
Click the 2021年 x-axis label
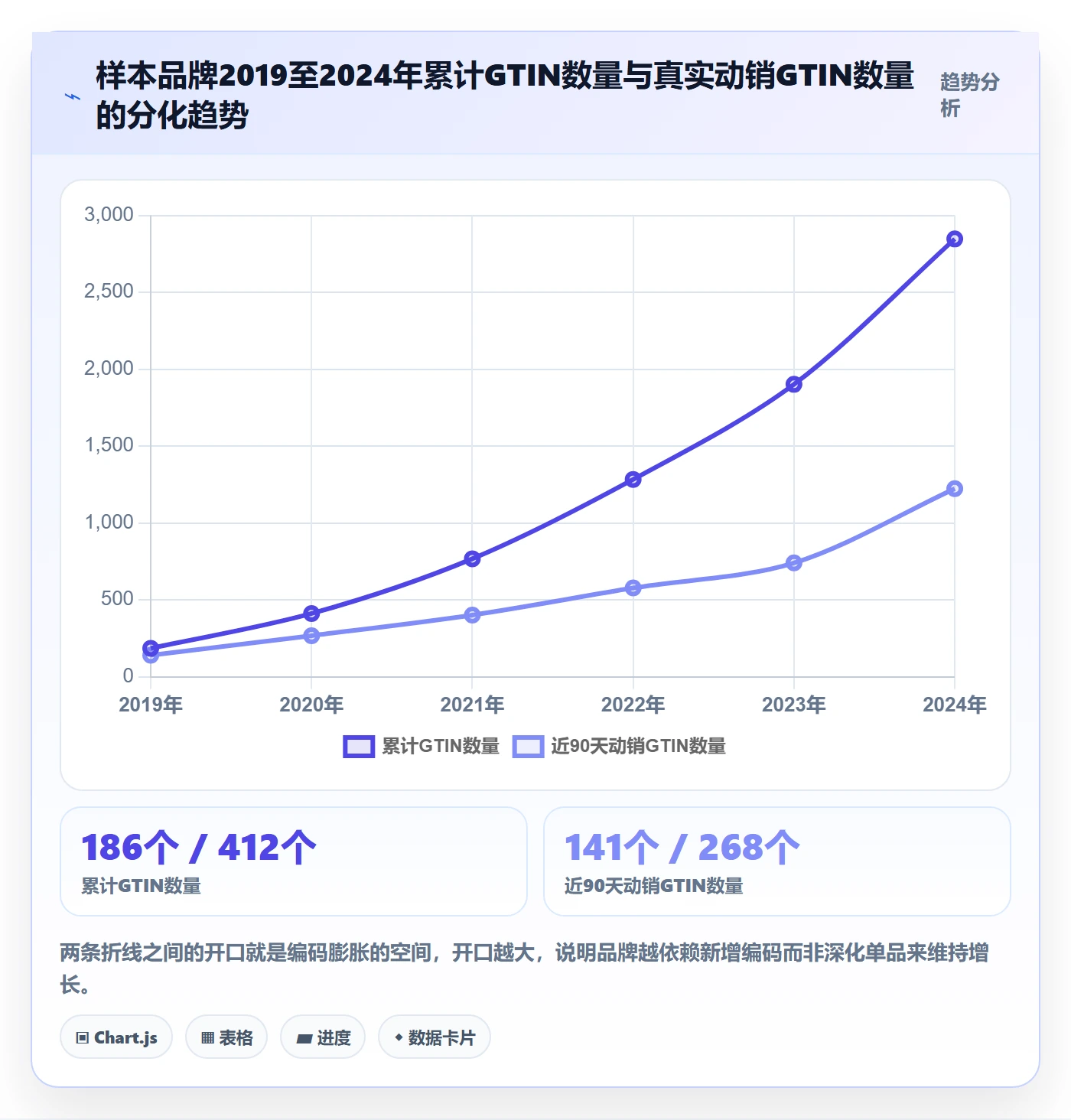[472, 705]
